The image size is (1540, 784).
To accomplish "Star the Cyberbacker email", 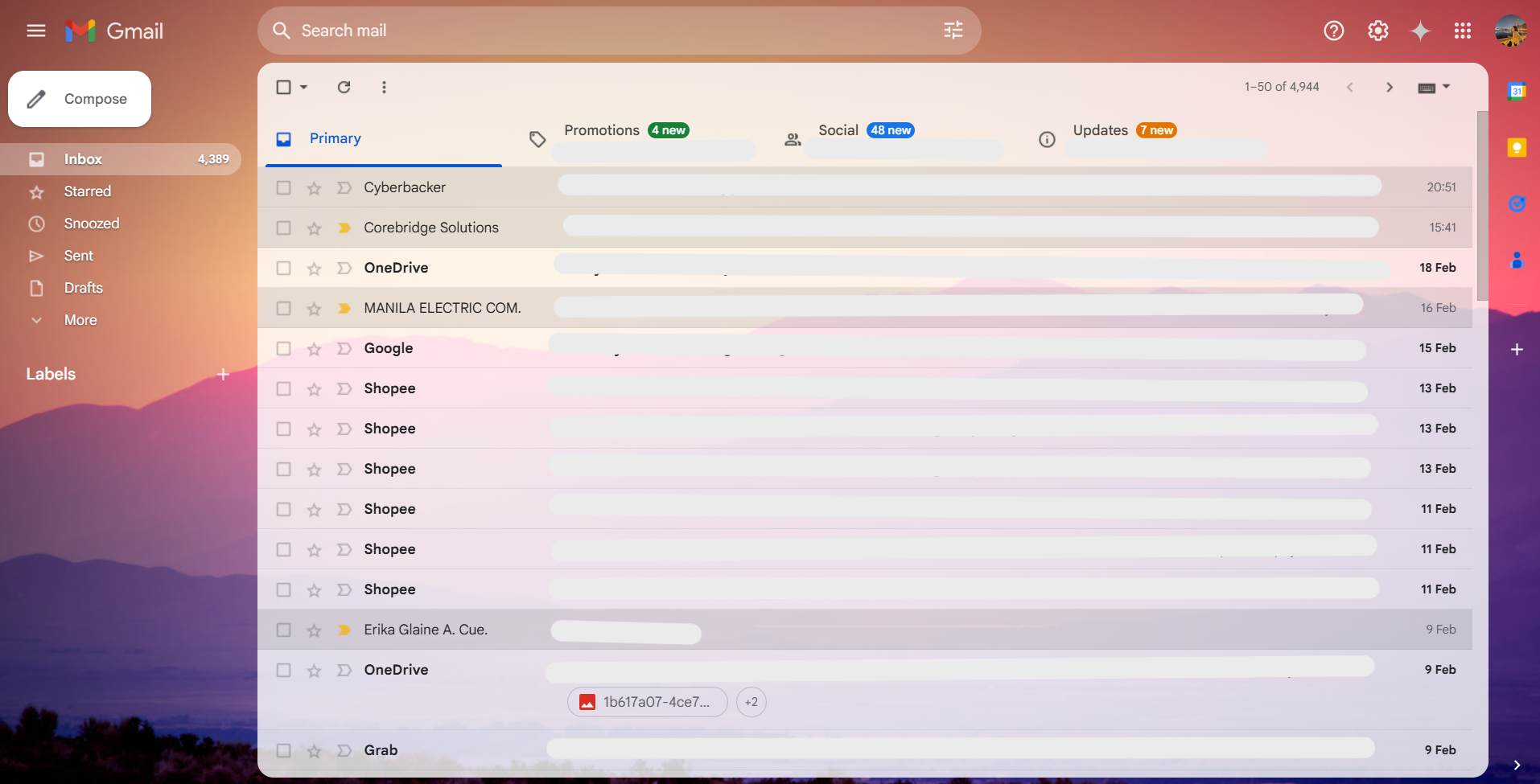I will (x=314, y=188).
